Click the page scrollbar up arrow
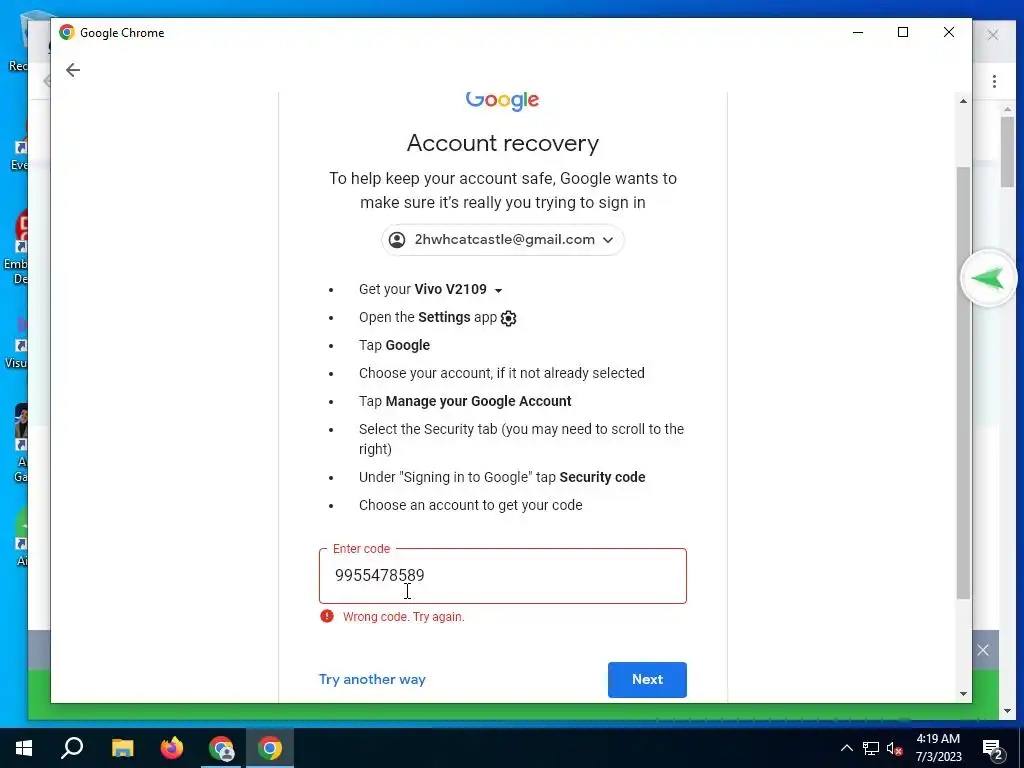Screen dimensions: 1024x768 (x=963, y=101)
